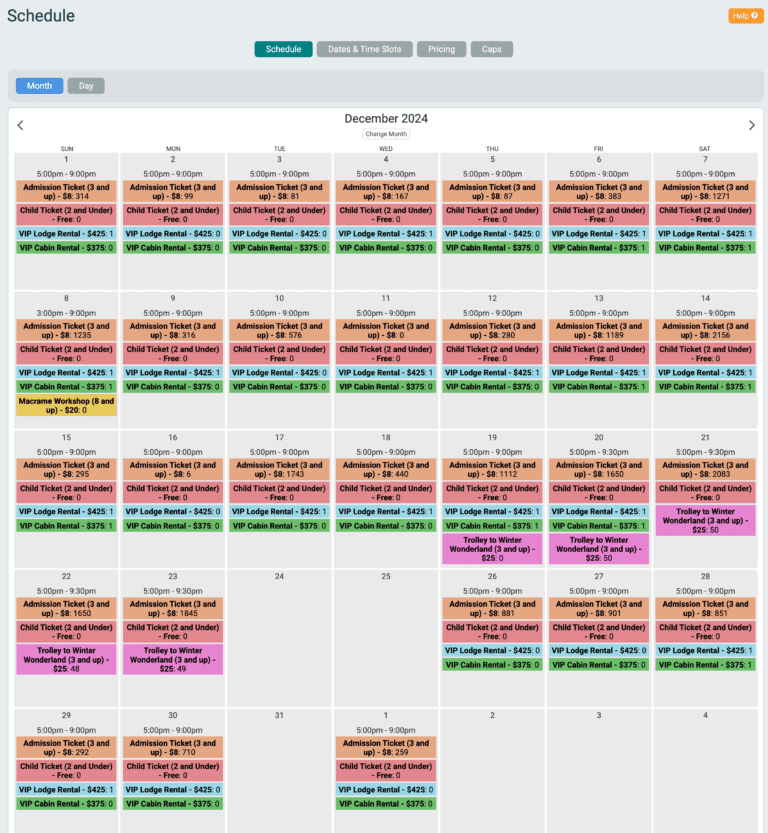Screen dimensions: 768x833
Task: Click Admission Ticket $8: 1743 on December 17
Action: tap(279, 470)
